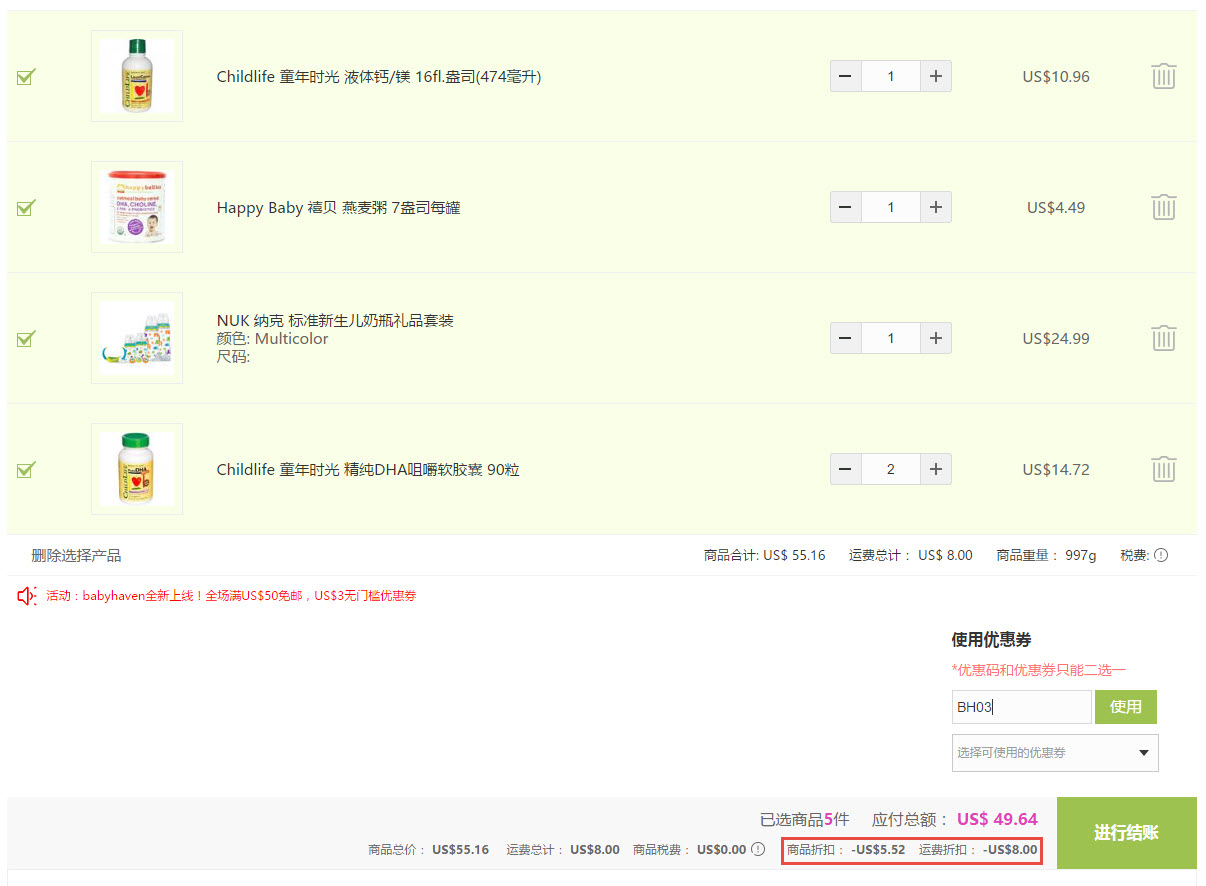Image resolution: width=1206 pixels, height=886 pixels.
Task: Click 删除选择产品 to remove selected items
Action: (x=76, y=556)
